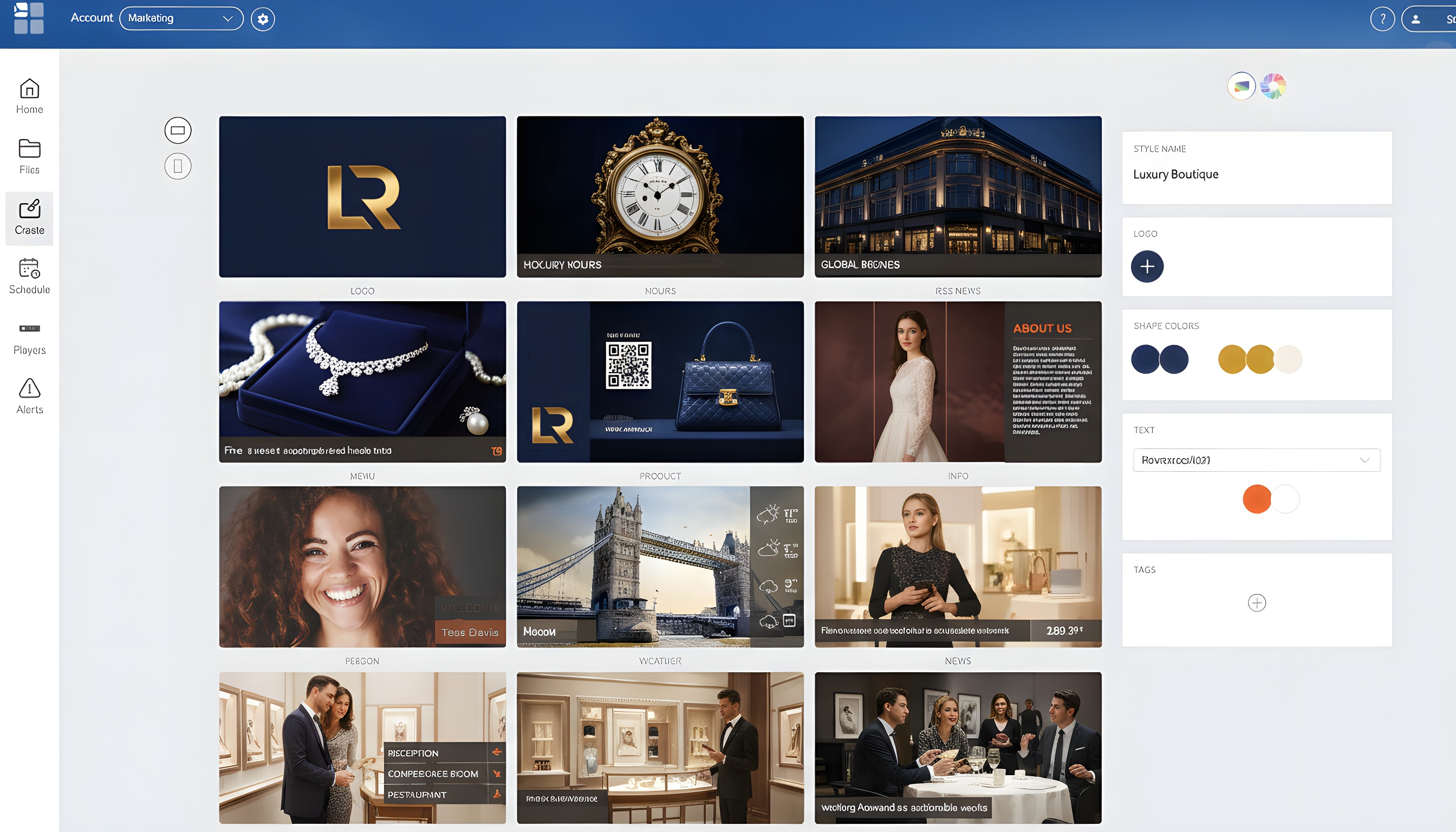The height and width of the screenshot is (832, 1456).
Task: Expand the text font dropdown
Action: [1256, 460]
